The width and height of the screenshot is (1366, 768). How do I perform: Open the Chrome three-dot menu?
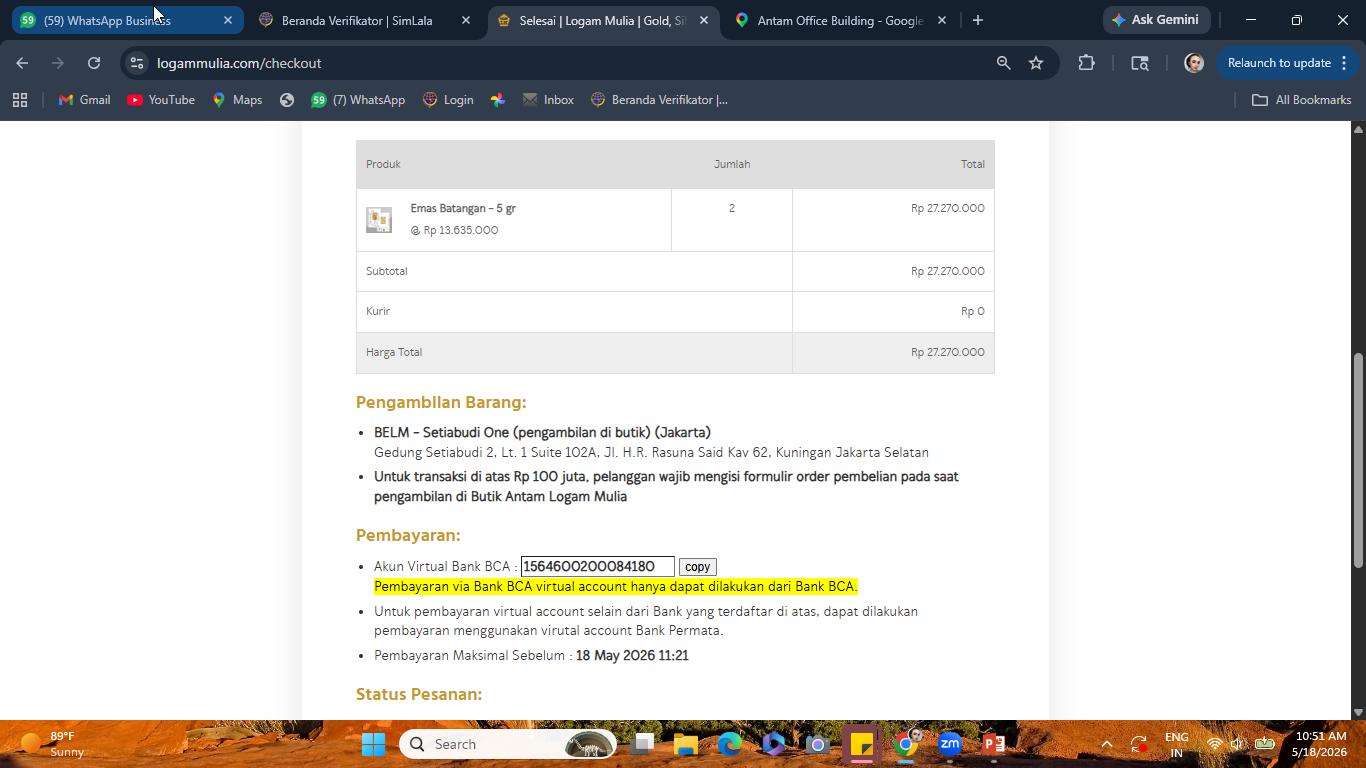(1344, 63)
